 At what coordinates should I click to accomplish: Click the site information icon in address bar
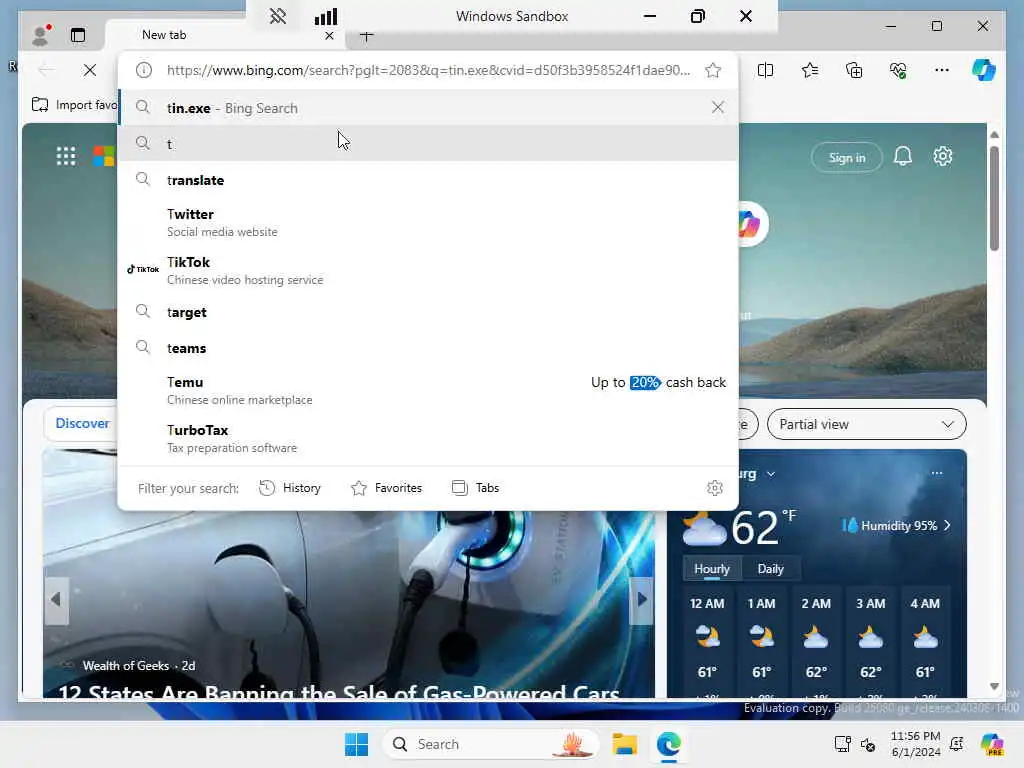tap(144, 70)
